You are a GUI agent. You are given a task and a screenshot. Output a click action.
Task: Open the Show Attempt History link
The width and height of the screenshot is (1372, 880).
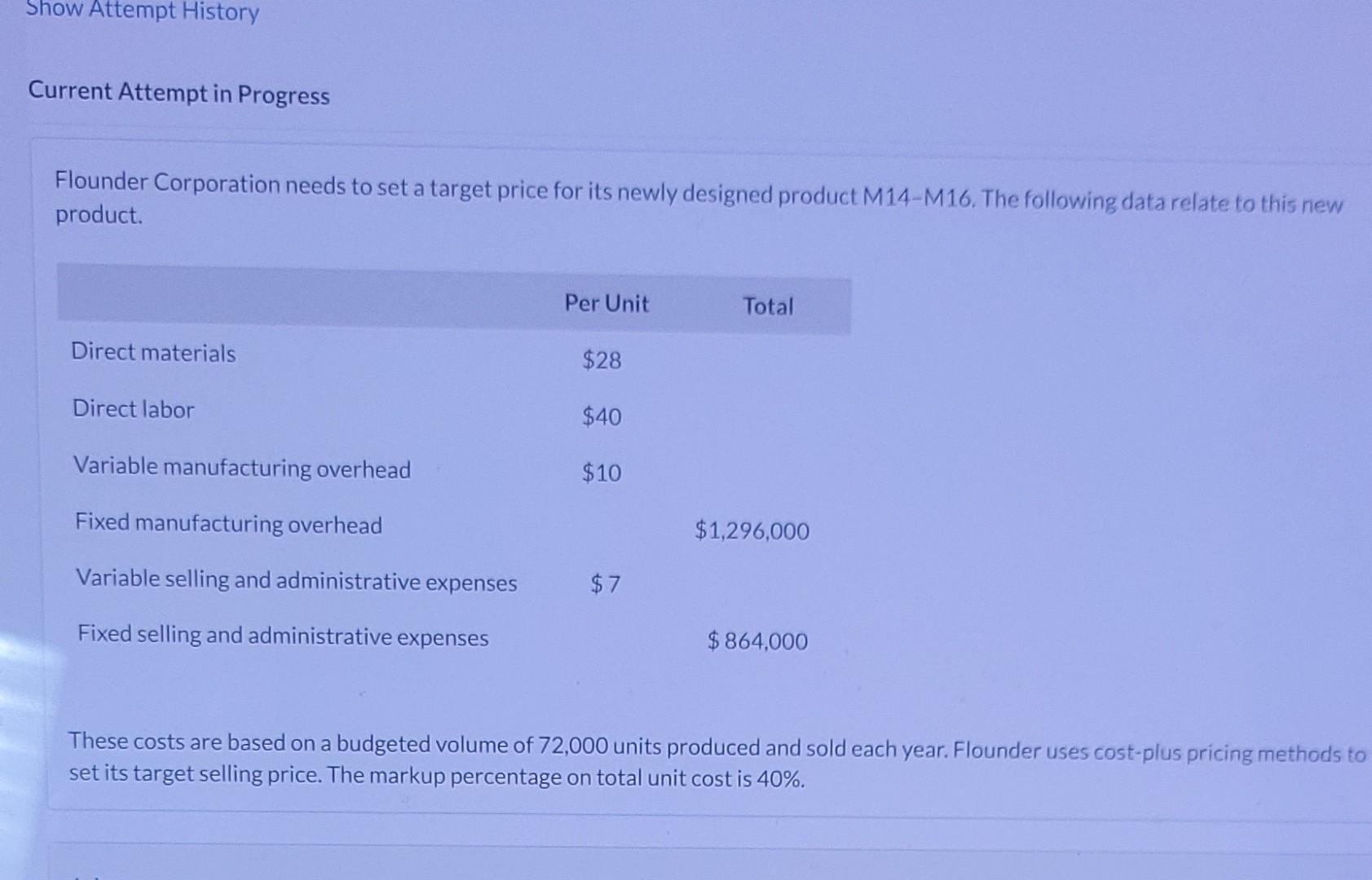143,11
